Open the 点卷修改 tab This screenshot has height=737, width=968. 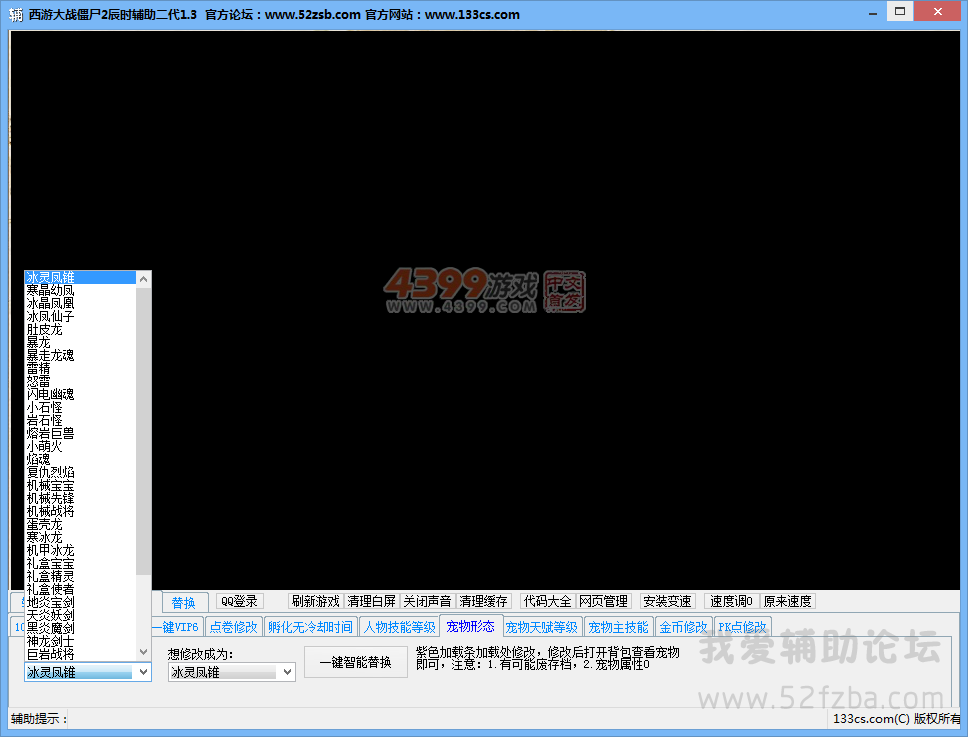click(233, 627)
